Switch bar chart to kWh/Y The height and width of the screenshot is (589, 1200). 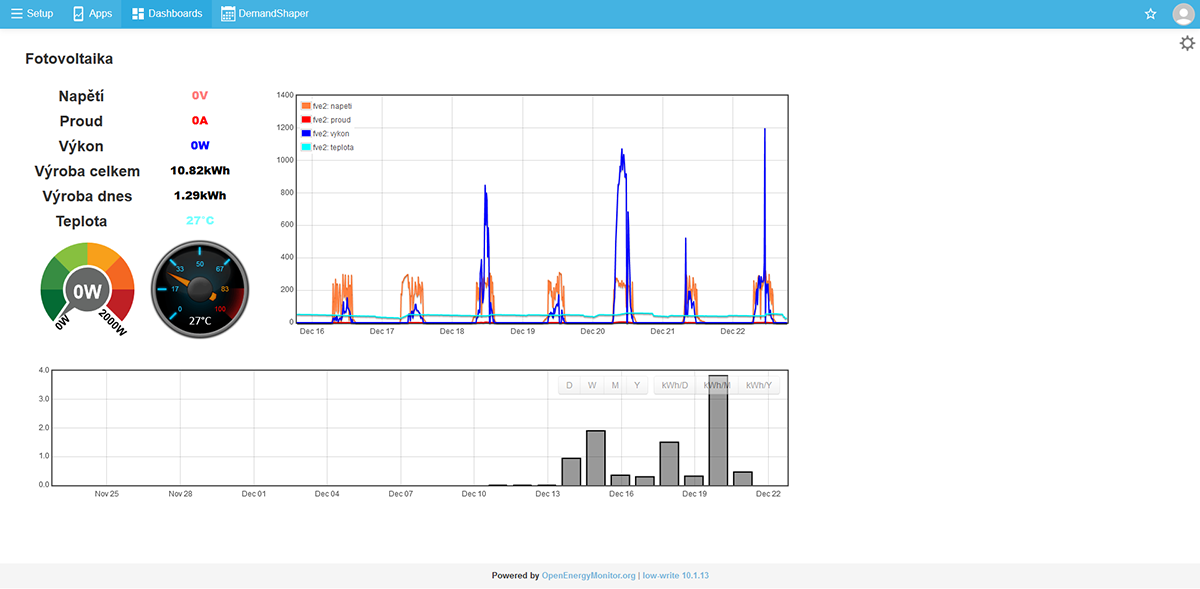pyautogui.click(x=759, y=385)
